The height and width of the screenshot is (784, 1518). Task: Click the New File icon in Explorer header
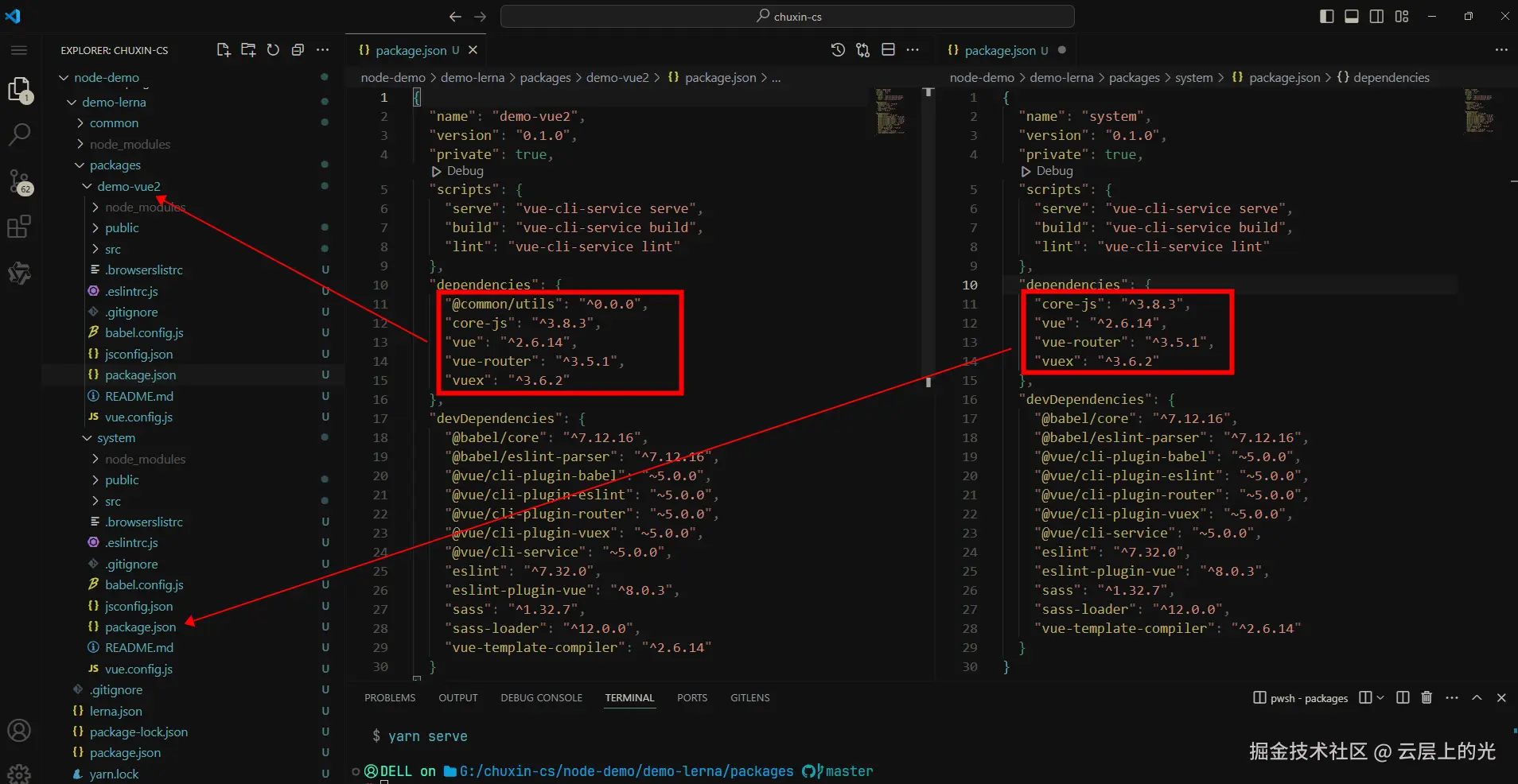[224, 50]
